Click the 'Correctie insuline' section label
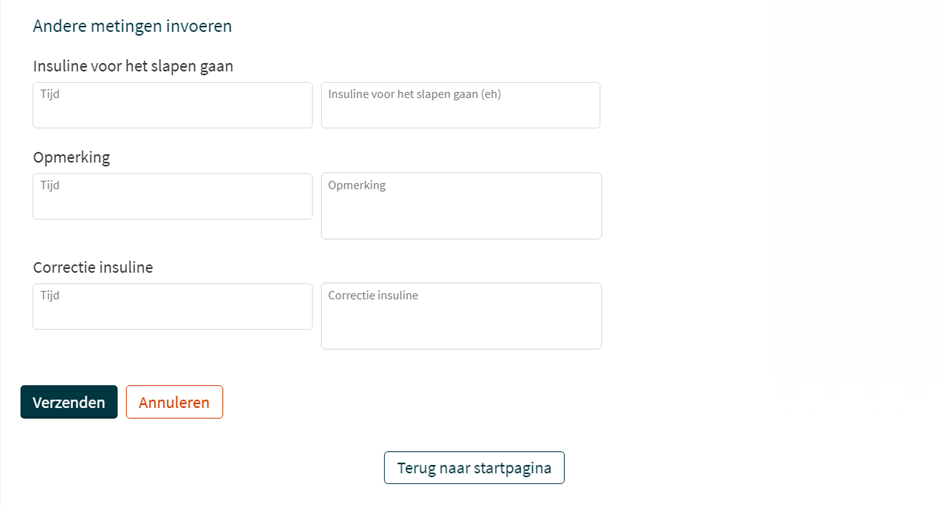Viewport: 945px width, 506px height. point(93,267)
